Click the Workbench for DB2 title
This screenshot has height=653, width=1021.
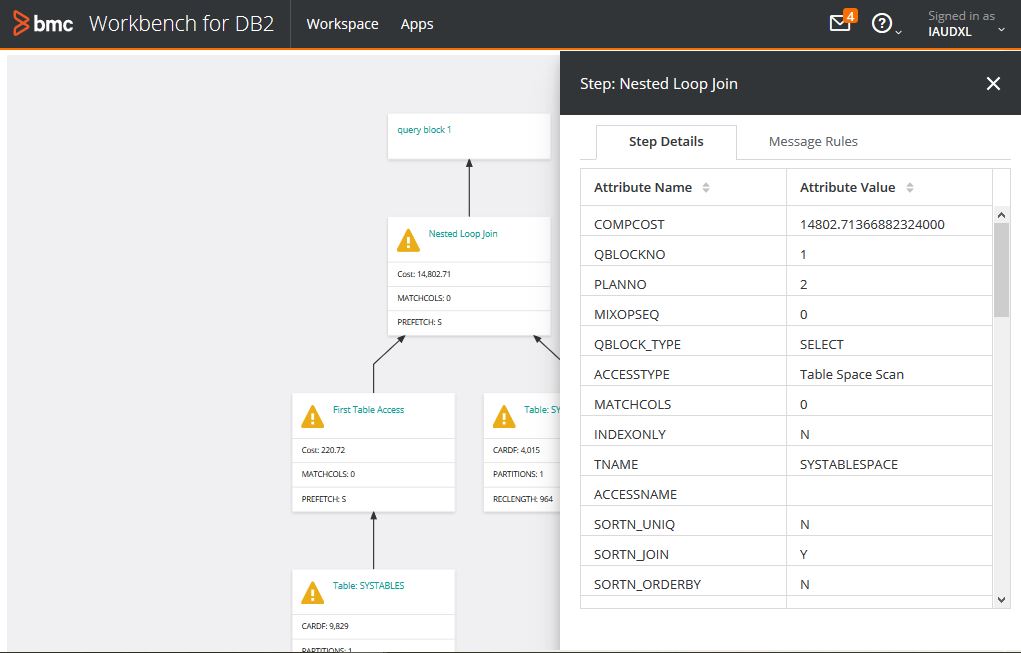click(x=182, y=23)
